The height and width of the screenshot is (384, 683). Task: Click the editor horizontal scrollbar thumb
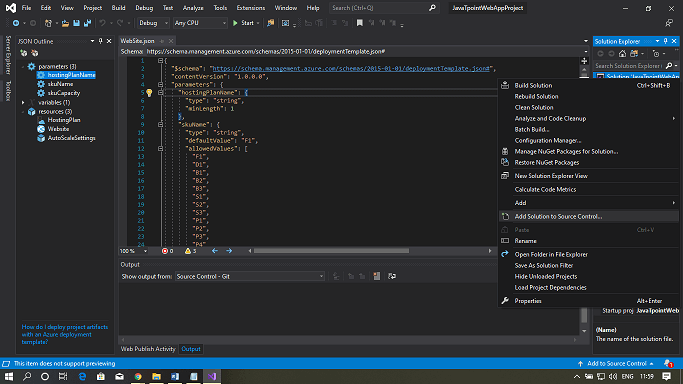pyautogui.click(x=331, y=251)
